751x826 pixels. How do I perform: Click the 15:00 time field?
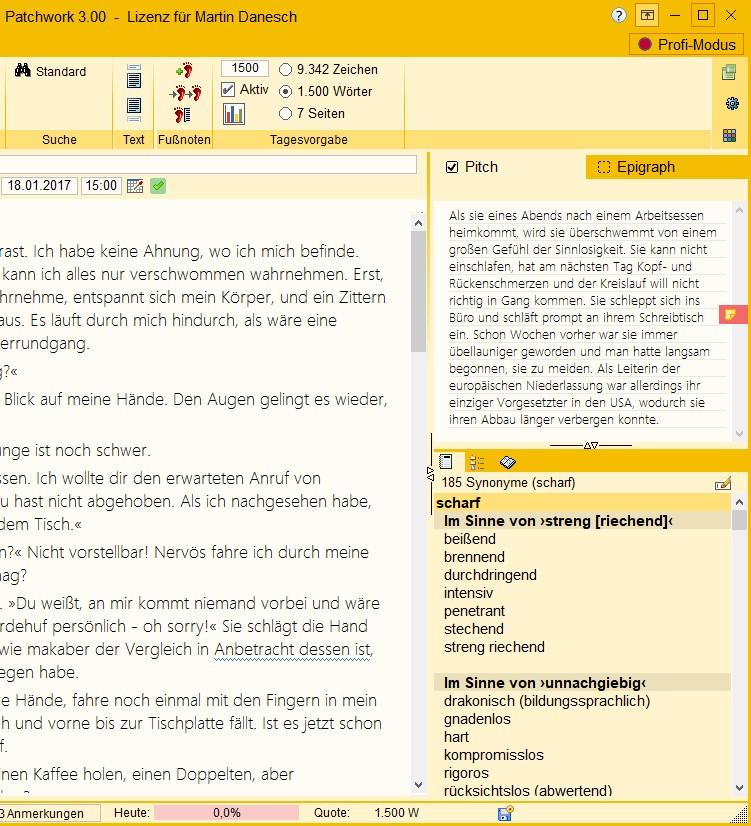(101, 185)
